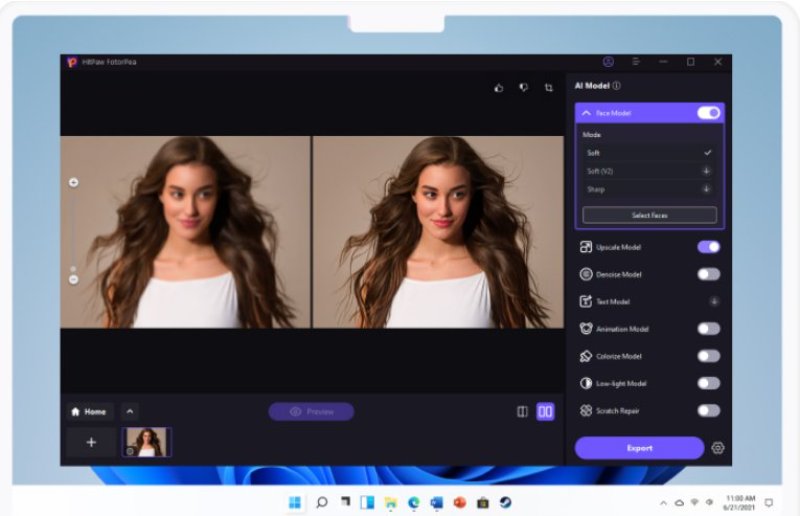800x516 pixels.
Task: Click the thumbs down feedback icon
Action: pyautogui.click(x=523, y=88)
